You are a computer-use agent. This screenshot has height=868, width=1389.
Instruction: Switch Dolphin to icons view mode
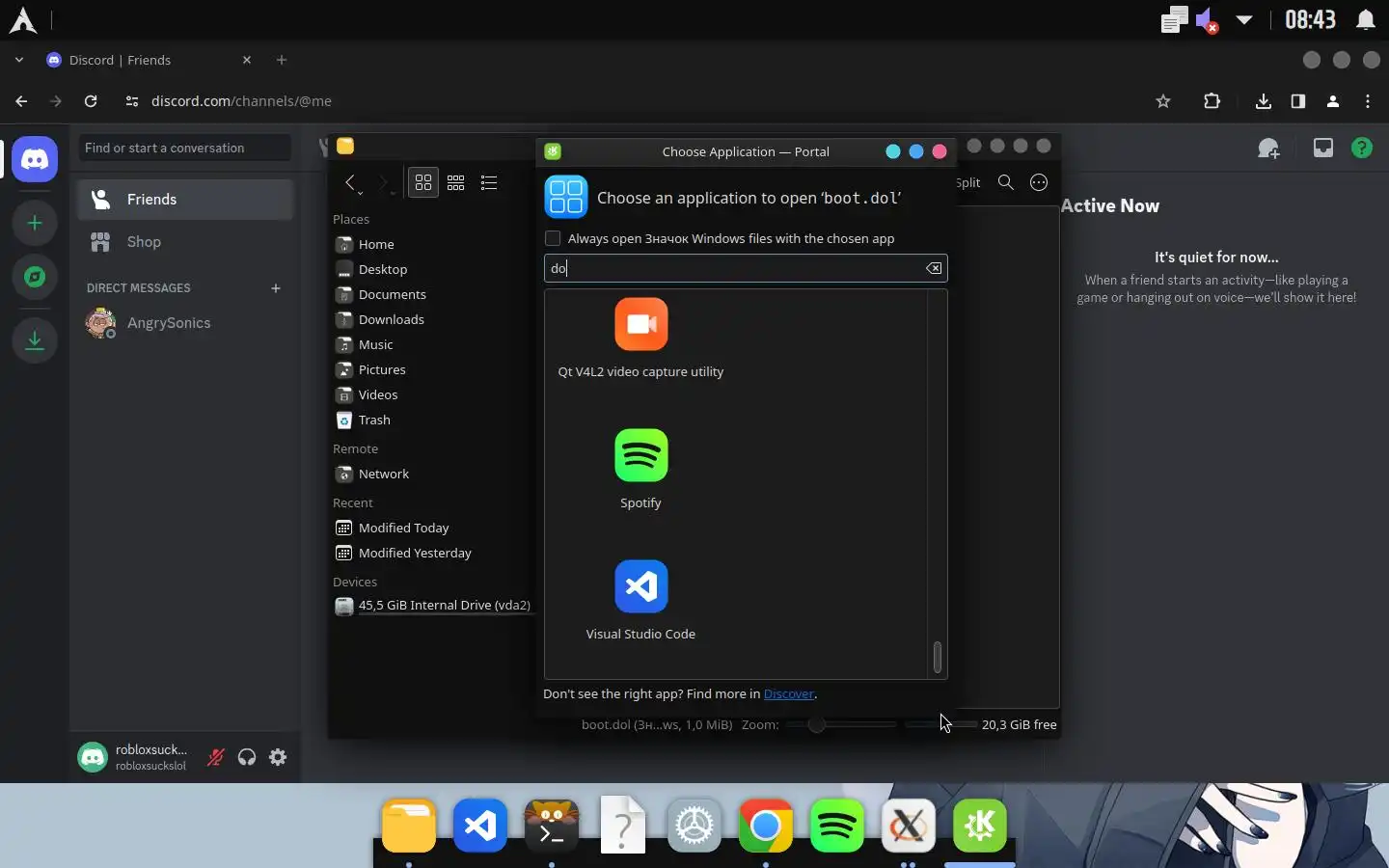tap(423, 182)
